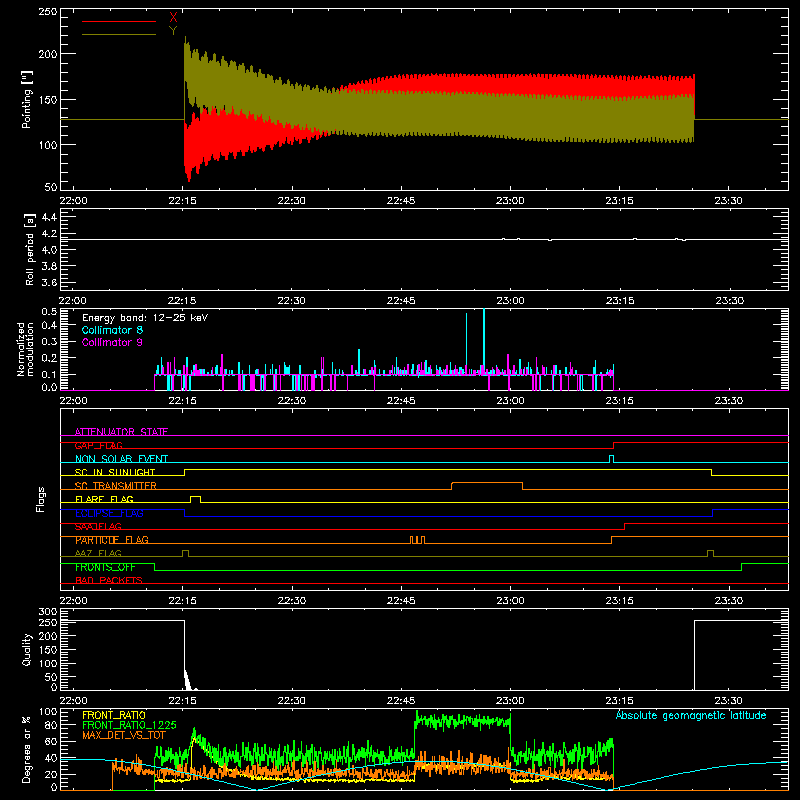Click the 23:00 time label under Normalized modulation plot
Viewport: 800px width, 800px height.
coord(510,401)
